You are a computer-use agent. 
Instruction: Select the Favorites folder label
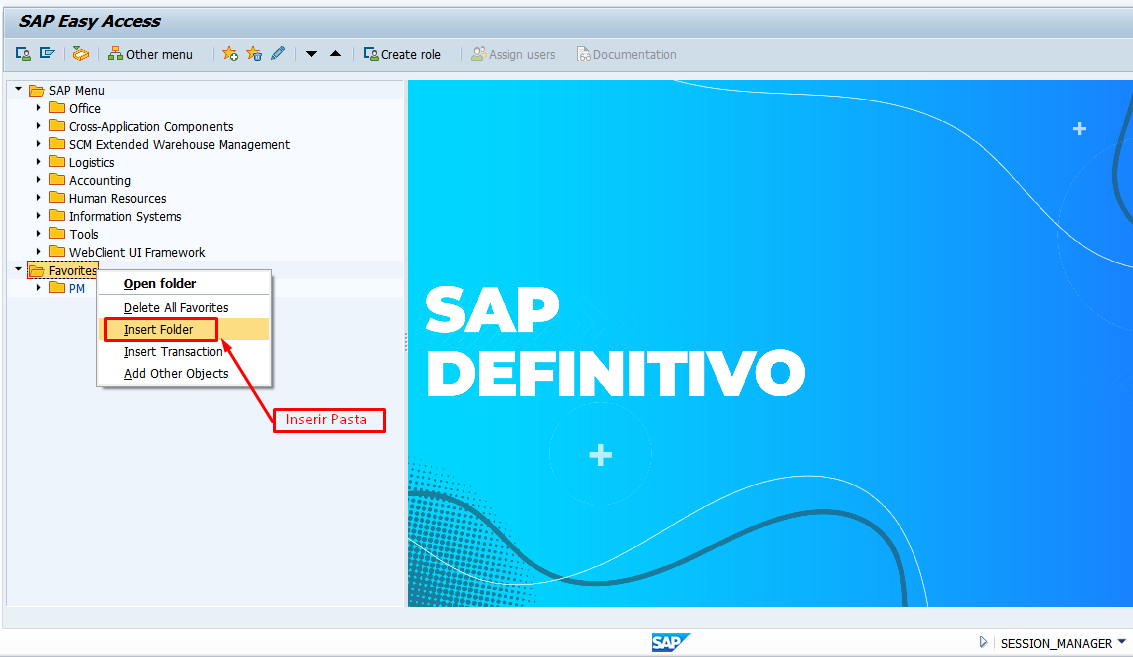point(72,270)
